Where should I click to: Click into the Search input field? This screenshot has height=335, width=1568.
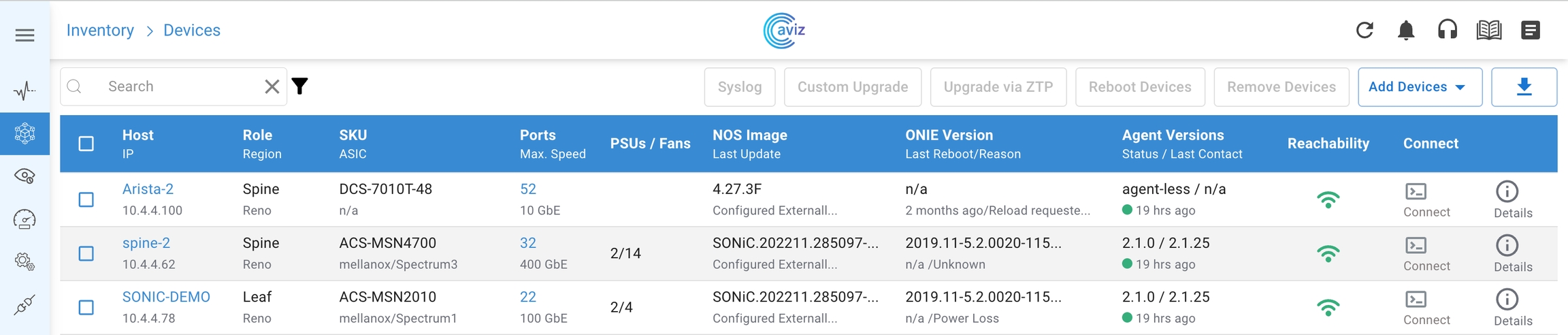pos(177,86)
